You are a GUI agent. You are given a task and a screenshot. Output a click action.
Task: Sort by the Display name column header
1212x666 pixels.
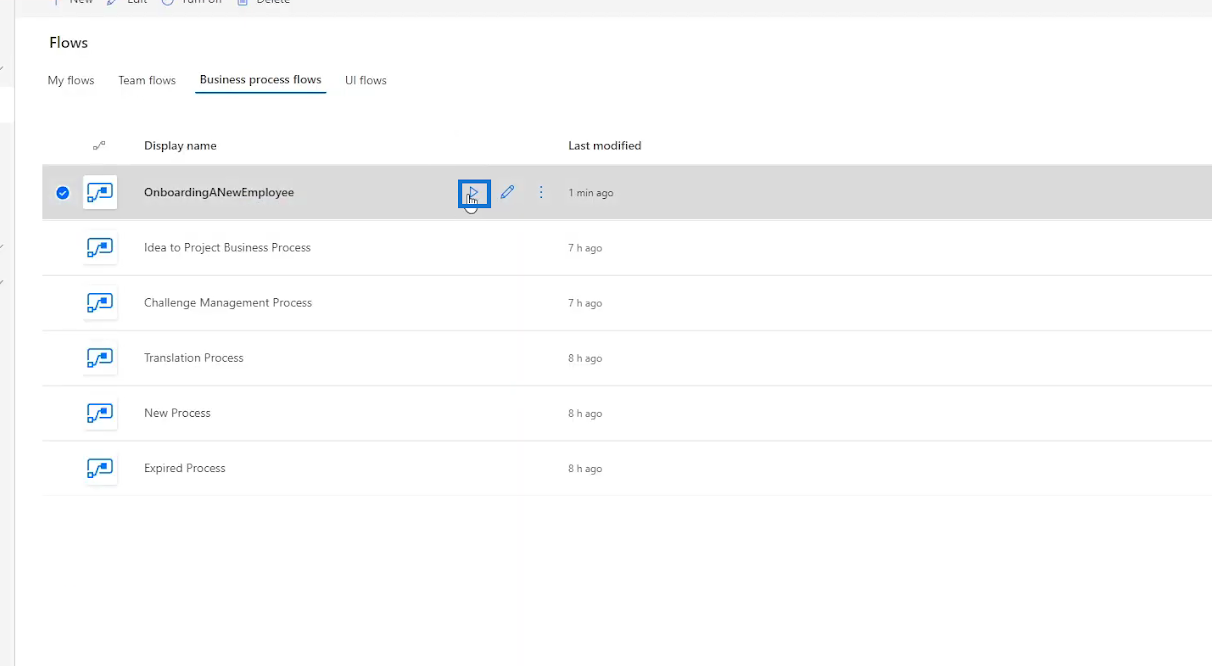click(x=180, y=146)
